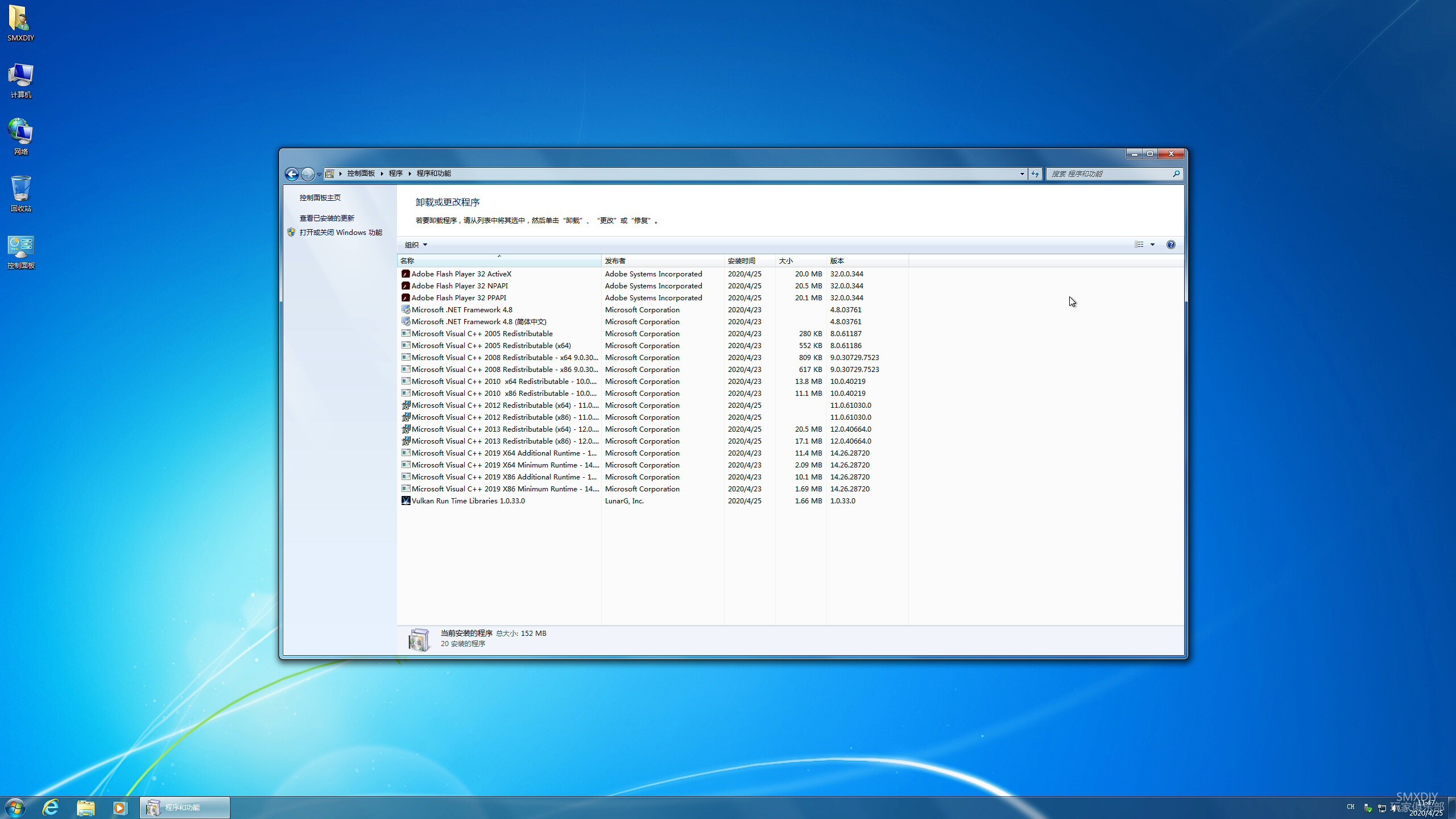1456x819 pixels.
Task: Sort by 大小 column header
Action: pyautogui.click(x=801, y=261)
